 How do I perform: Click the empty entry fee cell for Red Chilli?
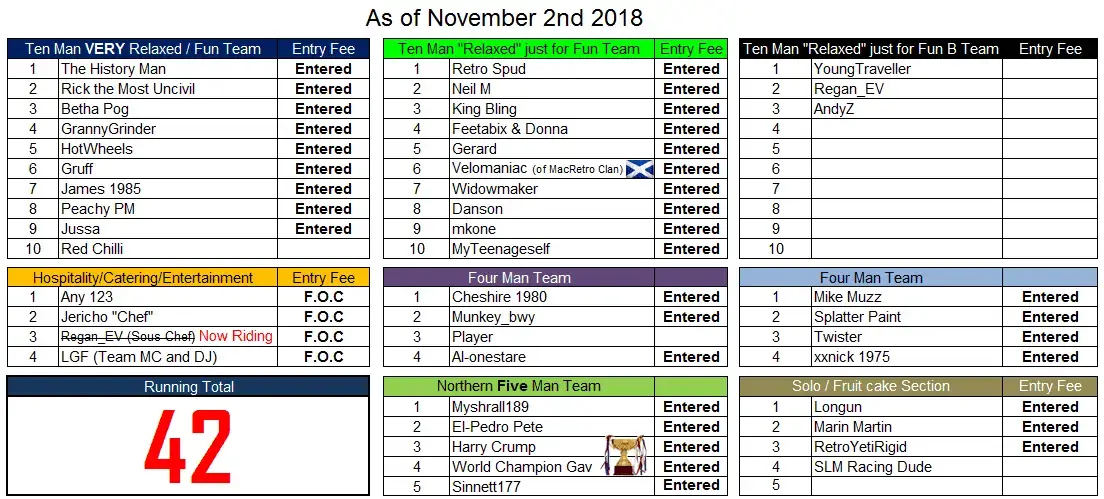[x=323, y=249]
